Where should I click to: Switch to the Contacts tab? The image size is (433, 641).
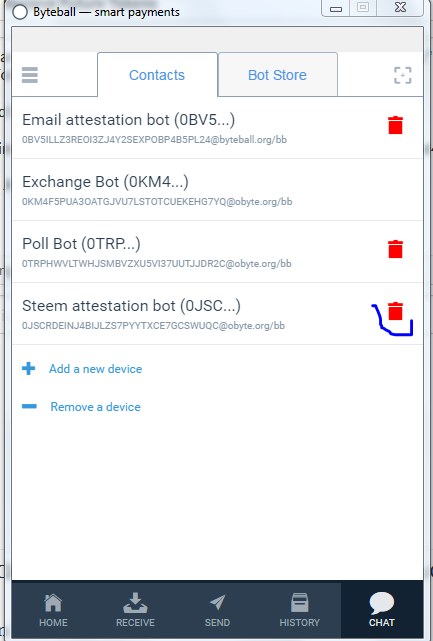pos(157,75)
